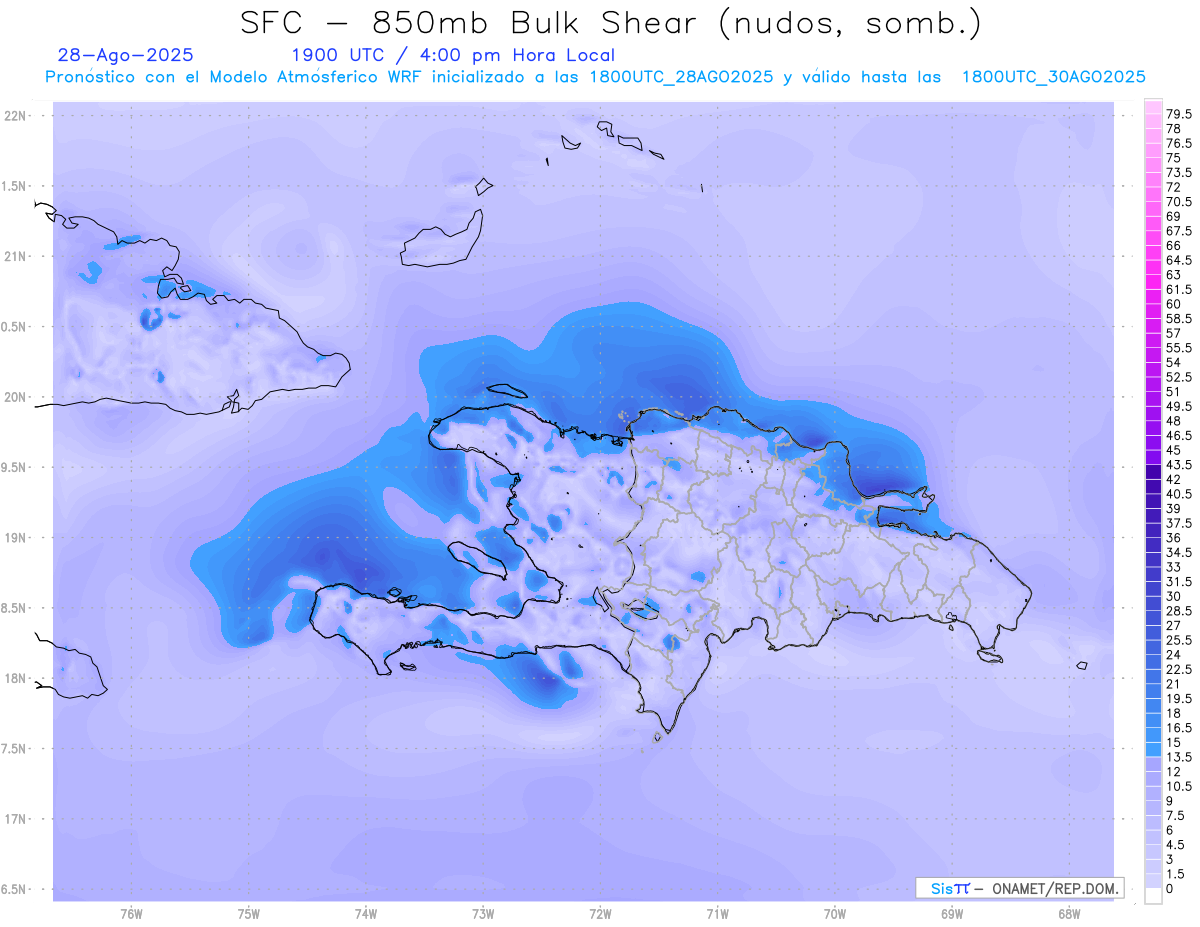Click the 69W longitude label
Viewport: 1200px width, 927px height.
pos(952,913)
